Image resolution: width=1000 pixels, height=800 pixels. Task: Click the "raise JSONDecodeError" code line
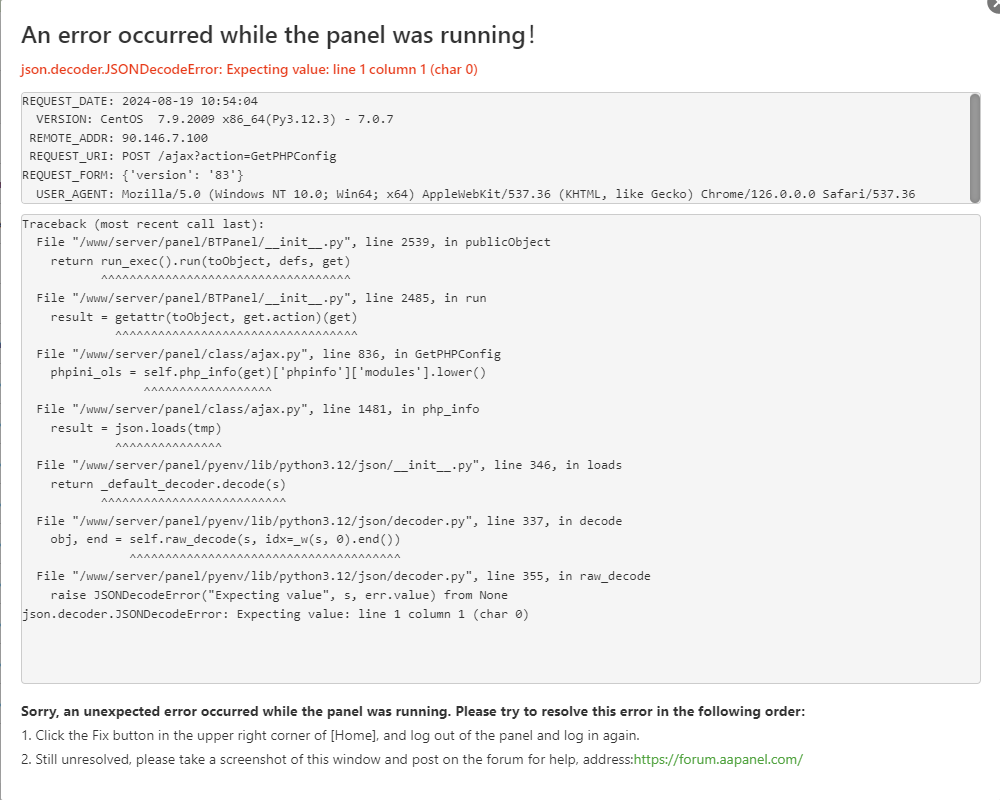pyautogui.click(x=279, y=595)
